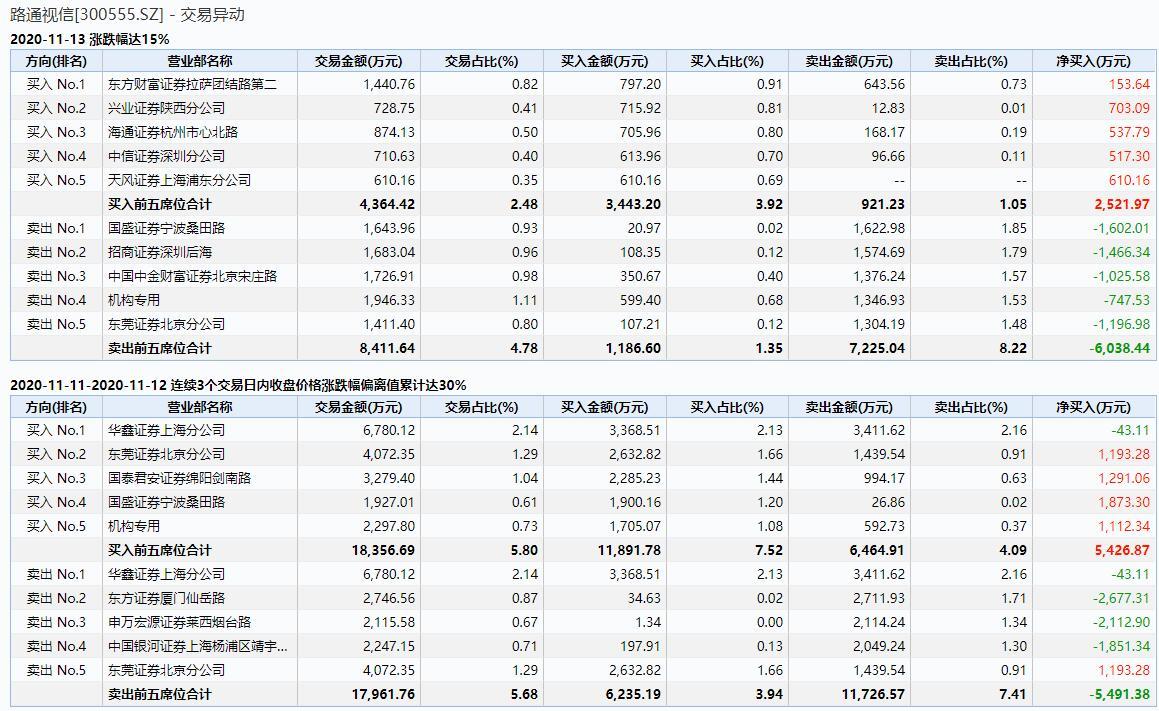Click net buy value 153.64
This screenshot has height=711, width=1159.
[x=1129, y=84]
